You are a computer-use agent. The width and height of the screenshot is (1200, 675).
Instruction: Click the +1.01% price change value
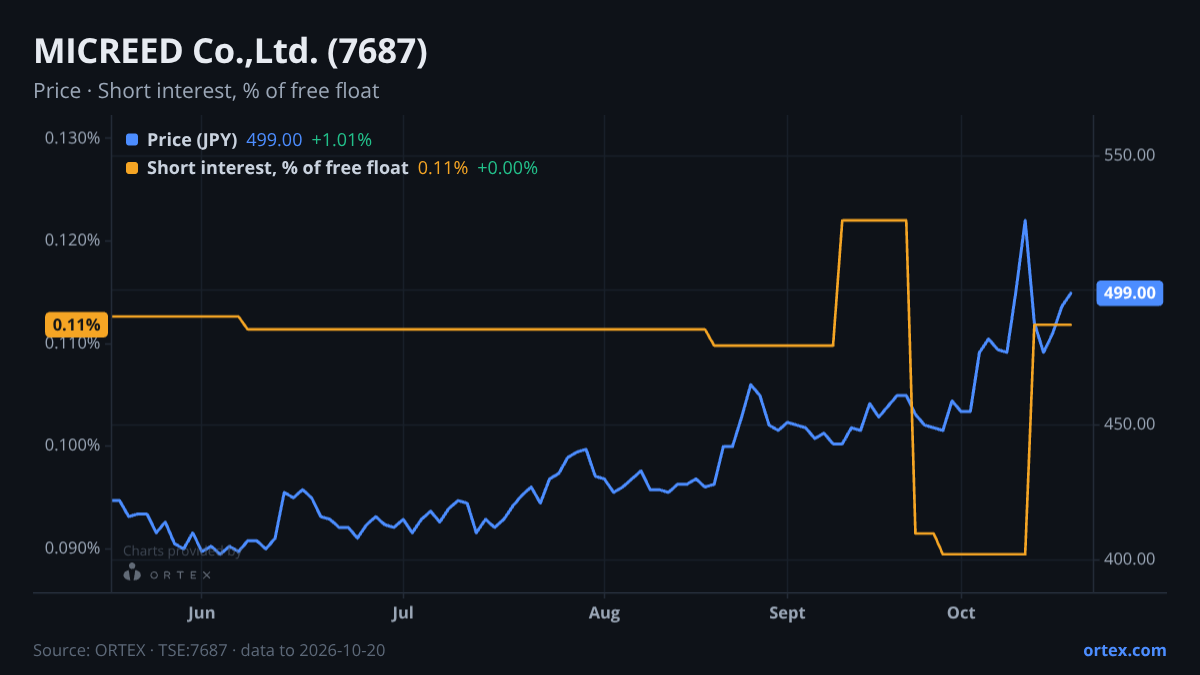pyautogui.click(x=342, y=140)
